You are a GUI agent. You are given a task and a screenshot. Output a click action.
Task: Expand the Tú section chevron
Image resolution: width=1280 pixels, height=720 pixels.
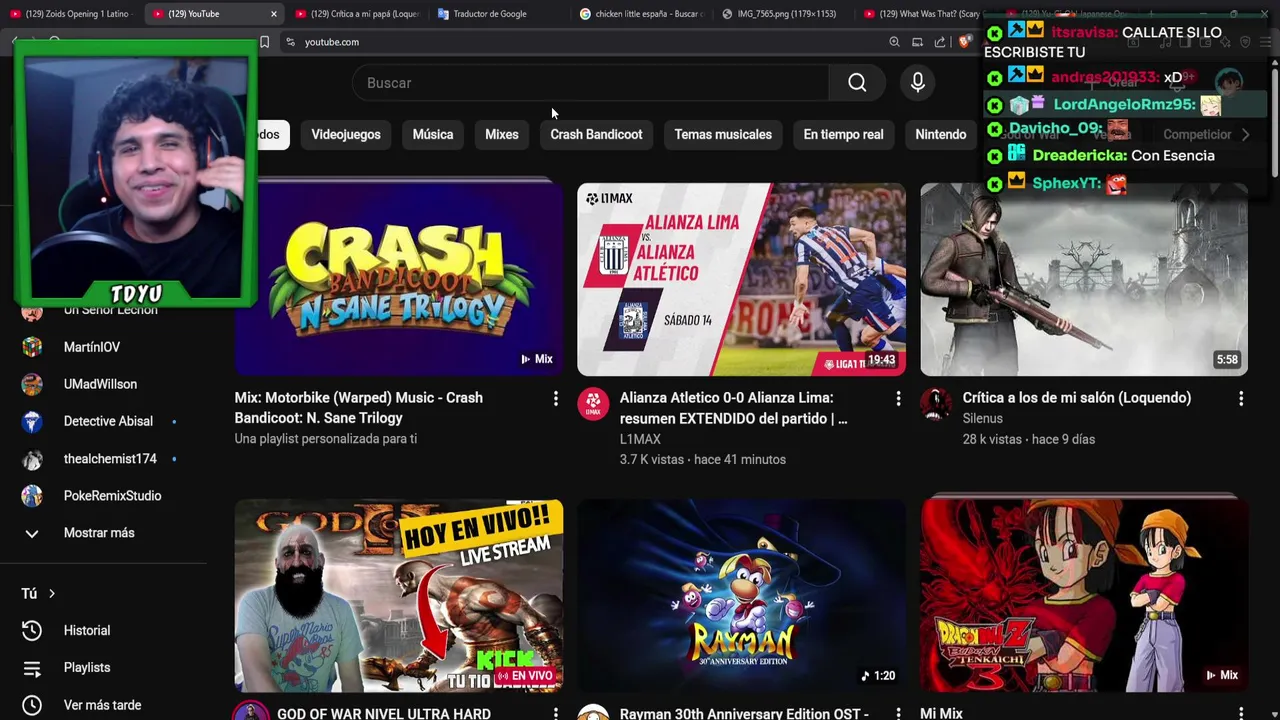click(52, 594)
